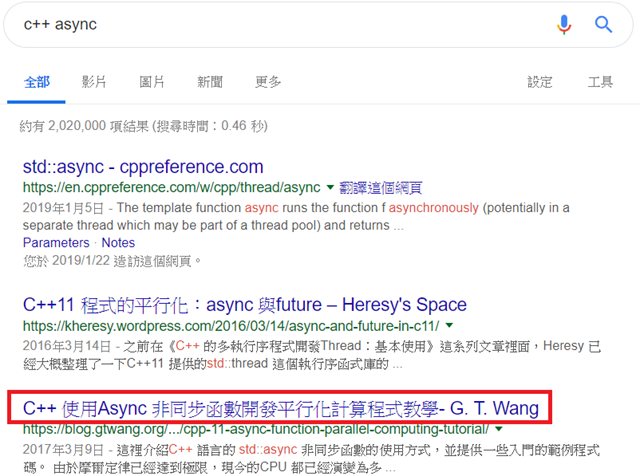Click the kheresy.wordpress.com async-and-future URL text
640x476 pixels.
click(x=231, y=326)
